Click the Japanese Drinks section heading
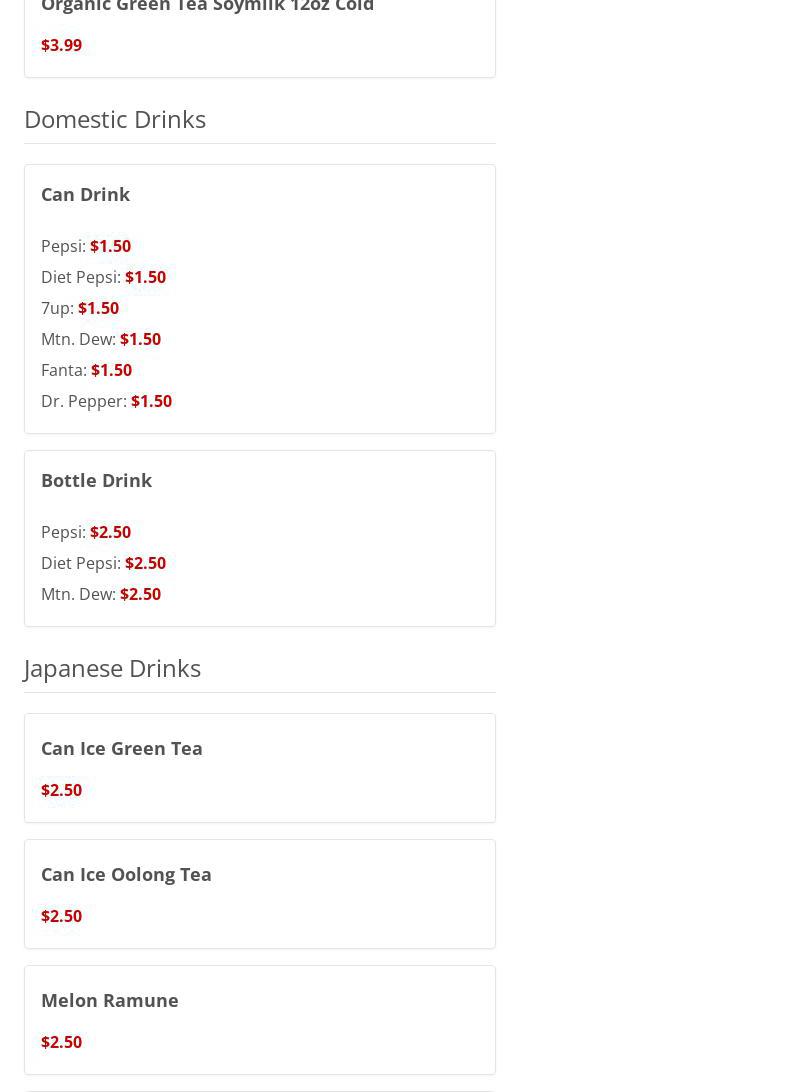Viewport: 785px width, 1092px height. 112,668
